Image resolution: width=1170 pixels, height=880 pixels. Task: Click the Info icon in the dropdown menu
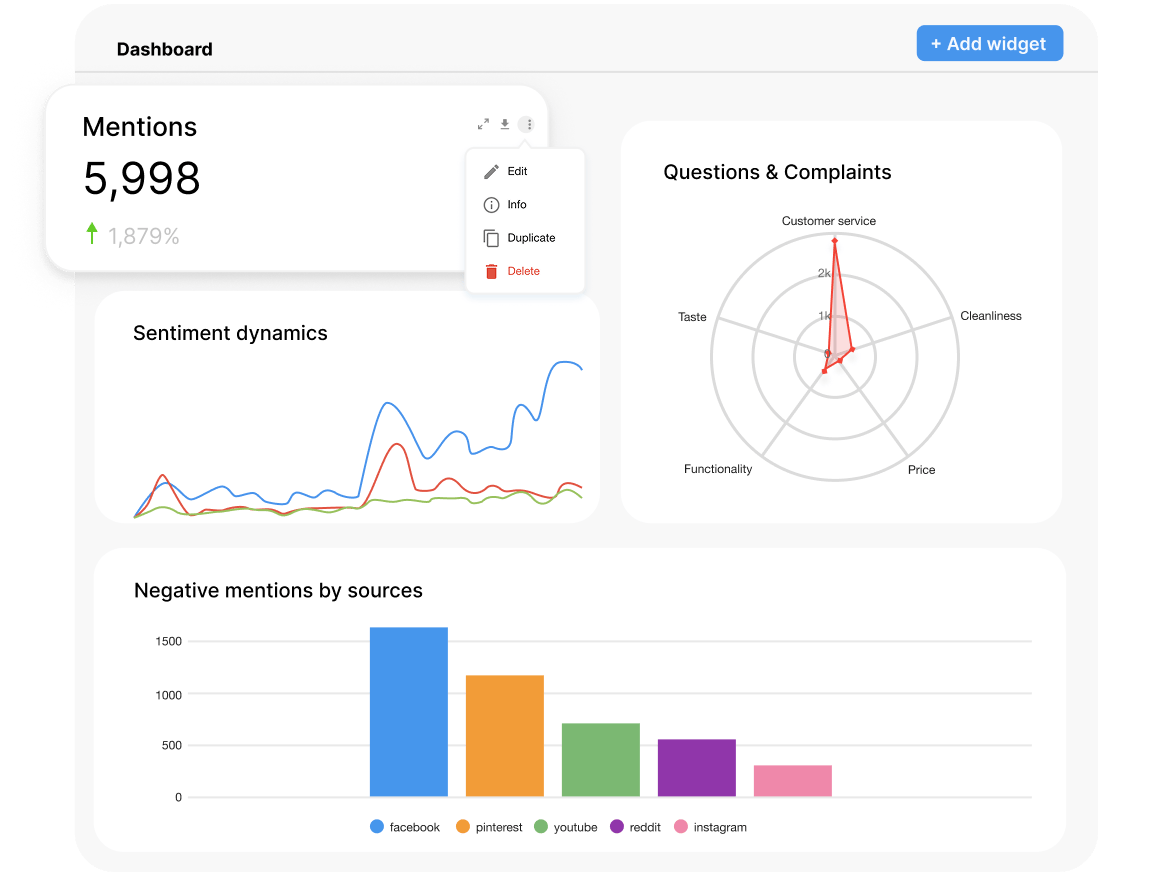[x=491, y=204]
